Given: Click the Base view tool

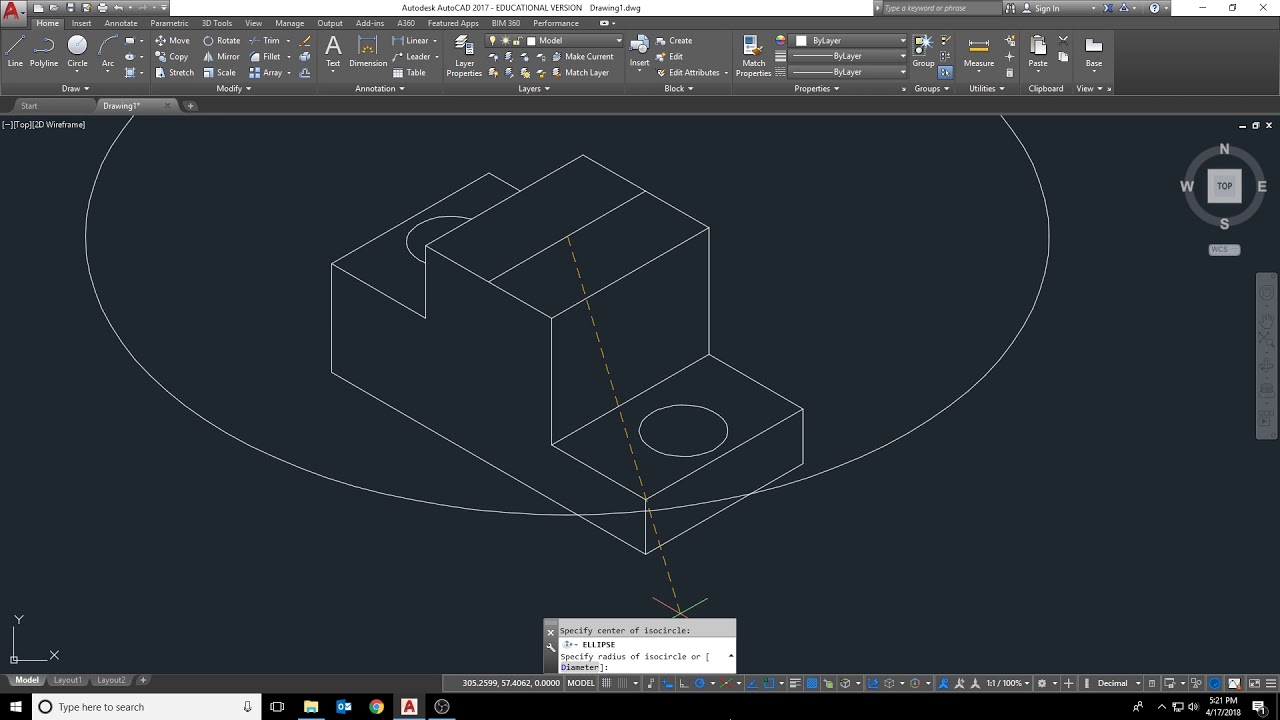Looking at the screenshot, I should (x=1094, y=51).
